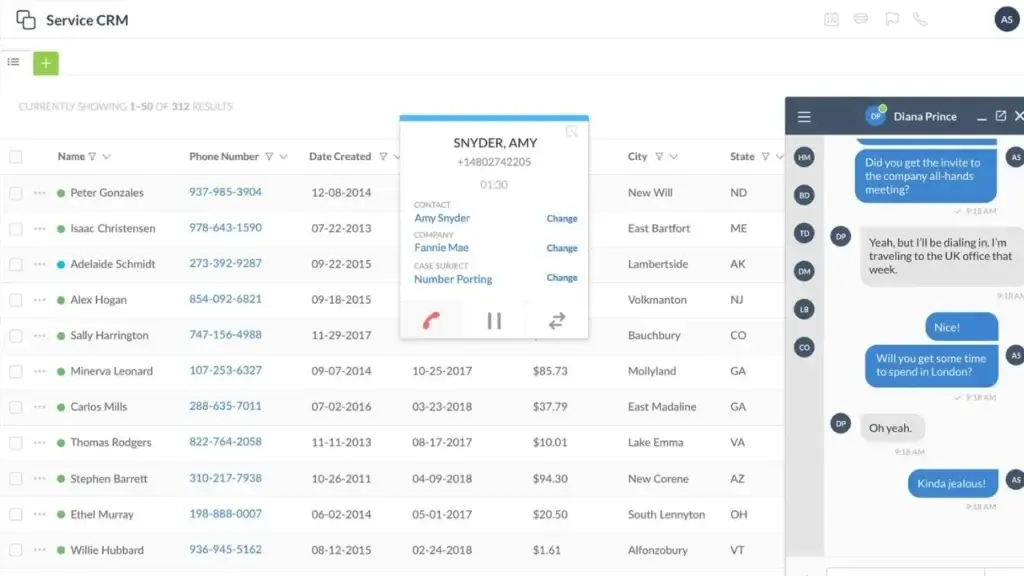Open the phone dialer icon
The image size is (1024, 576).
(921, 19)
